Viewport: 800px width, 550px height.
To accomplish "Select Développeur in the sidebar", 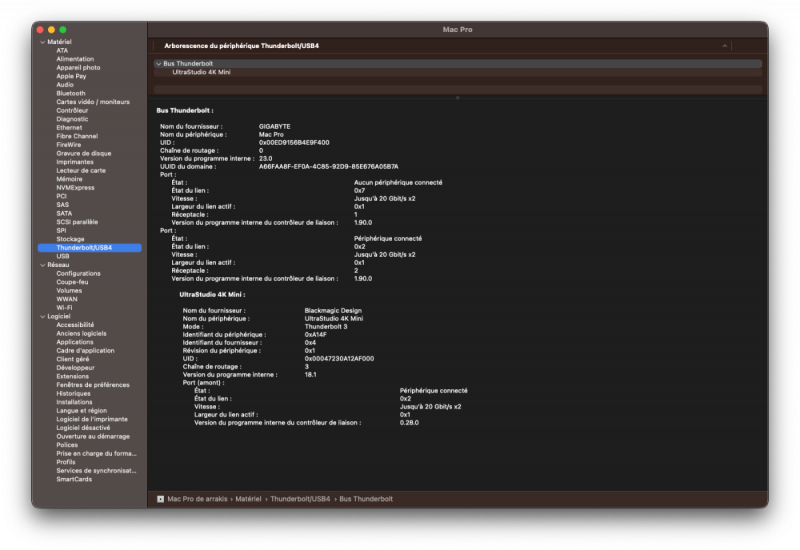I will (x=76, y=368).
